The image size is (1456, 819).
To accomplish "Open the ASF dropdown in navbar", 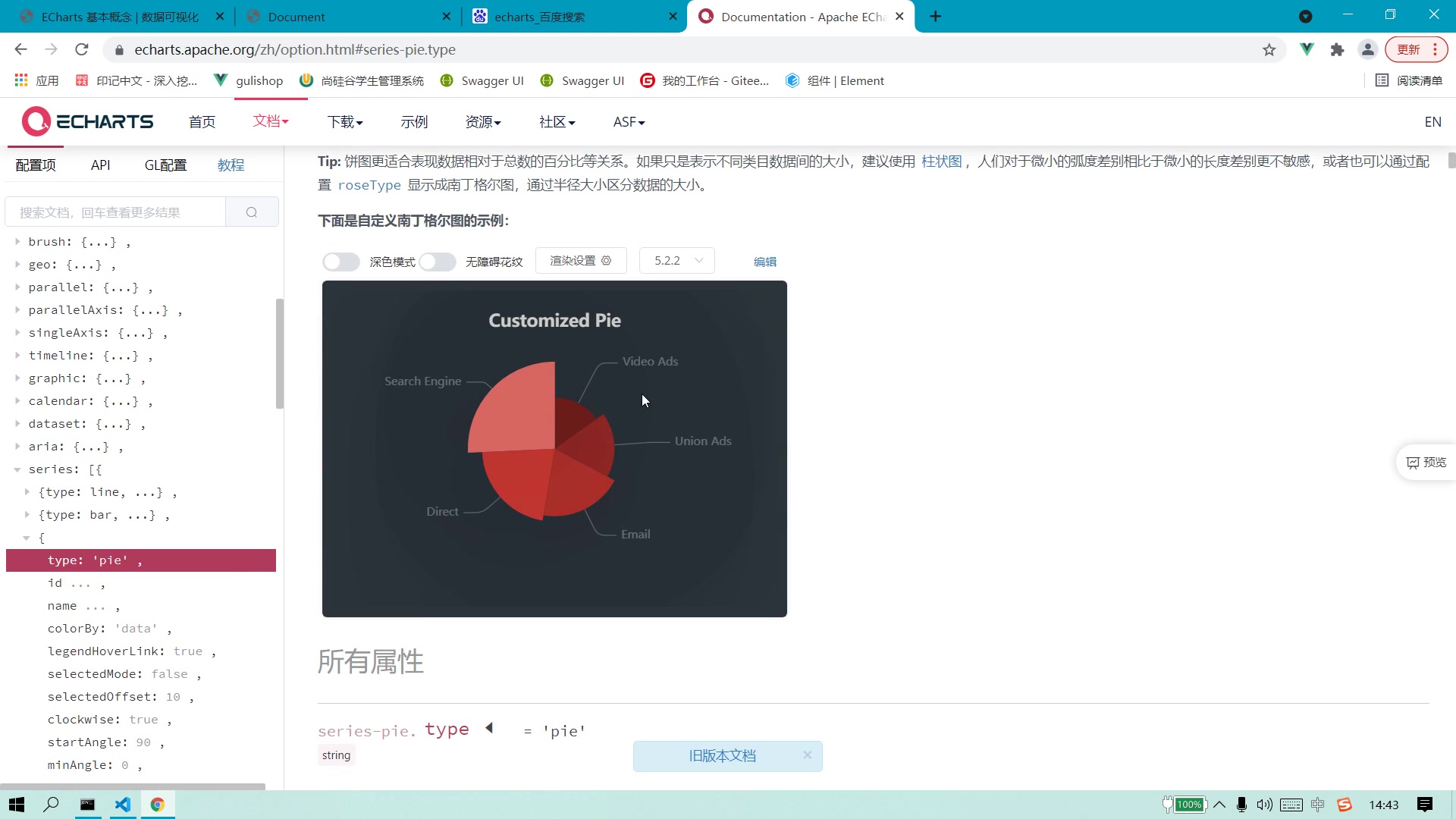I will [x=629, y=122].
